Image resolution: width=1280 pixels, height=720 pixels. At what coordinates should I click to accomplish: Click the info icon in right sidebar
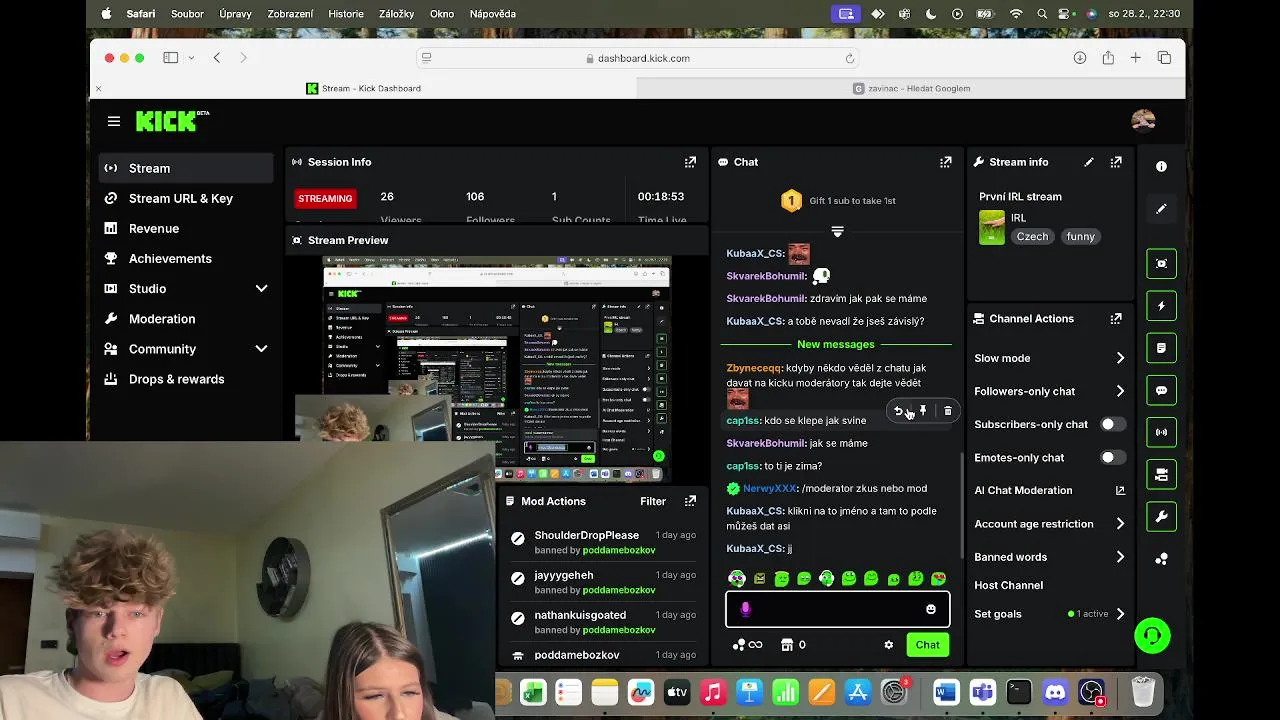(1161, 167)
